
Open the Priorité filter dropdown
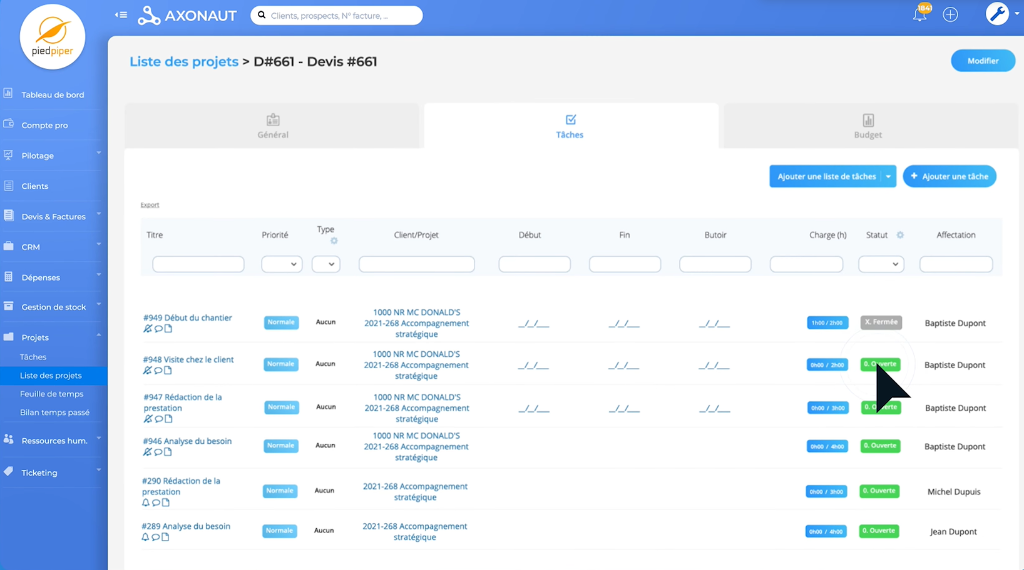click(x=281, y=264)
